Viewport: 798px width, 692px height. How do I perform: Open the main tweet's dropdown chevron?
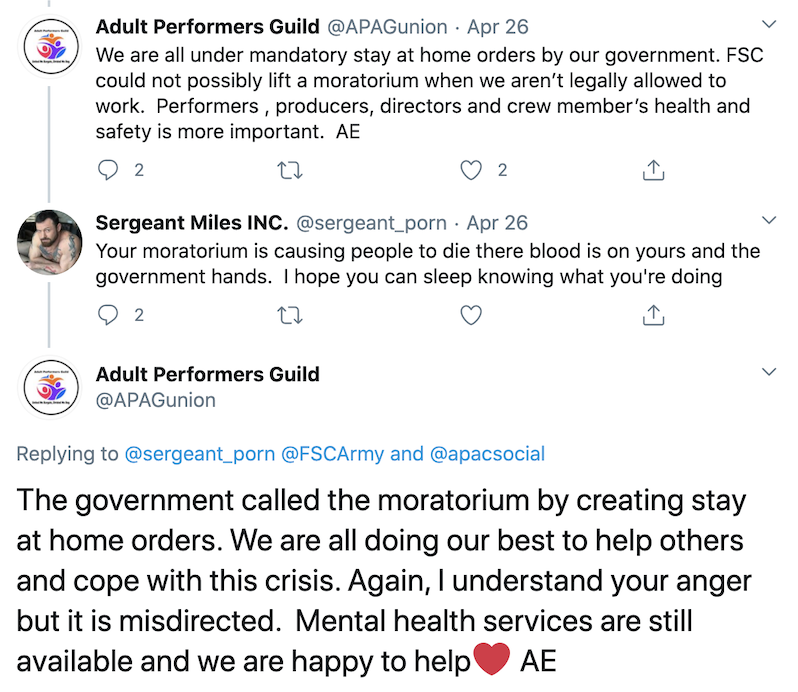click(769, 373)
